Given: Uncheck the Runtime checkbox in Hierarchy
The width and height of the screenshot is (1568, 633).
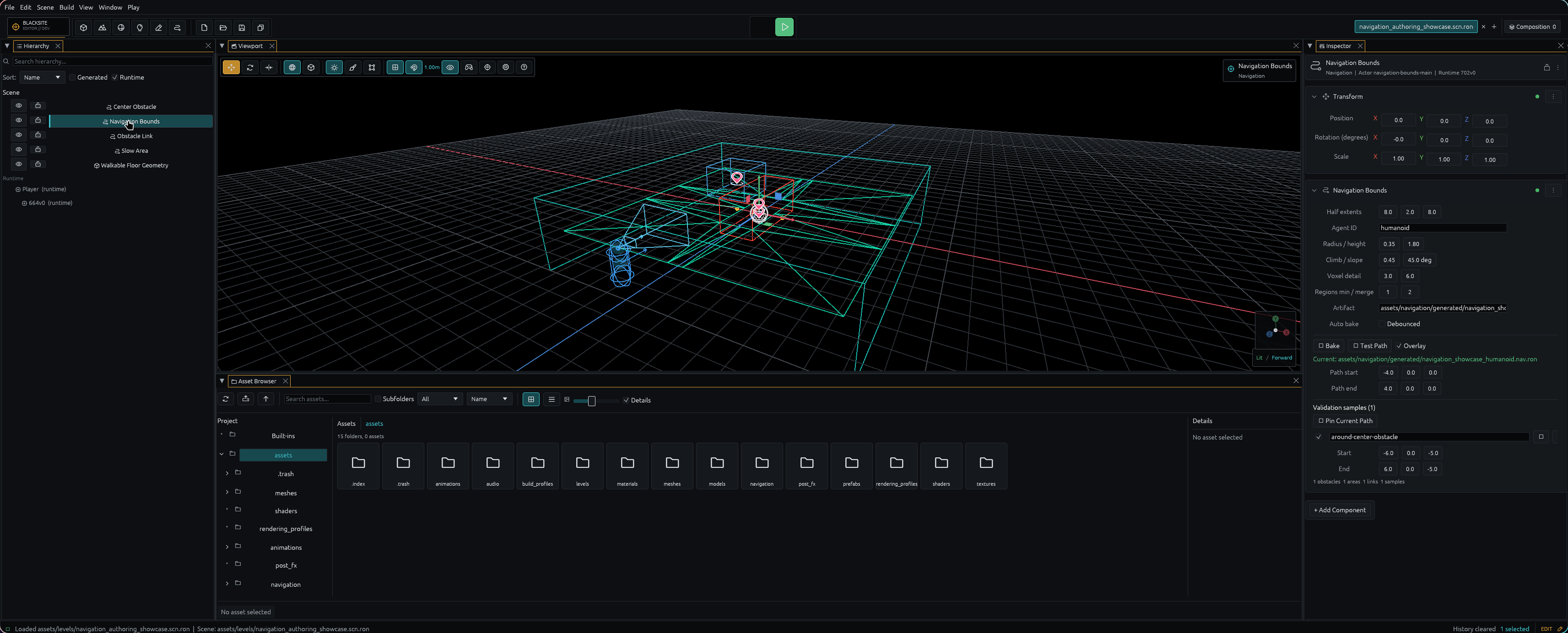Looking at the screenshot, I should click(x=115, y=78).
